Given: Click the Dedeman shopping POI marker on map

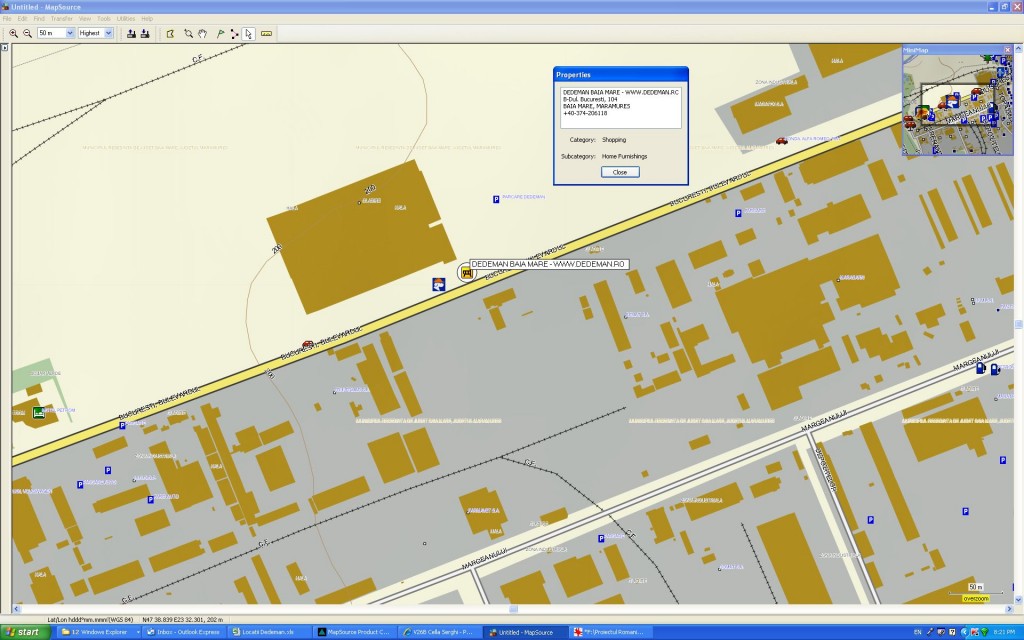Looking at the screenshot, I should click(x=466, y=272).
